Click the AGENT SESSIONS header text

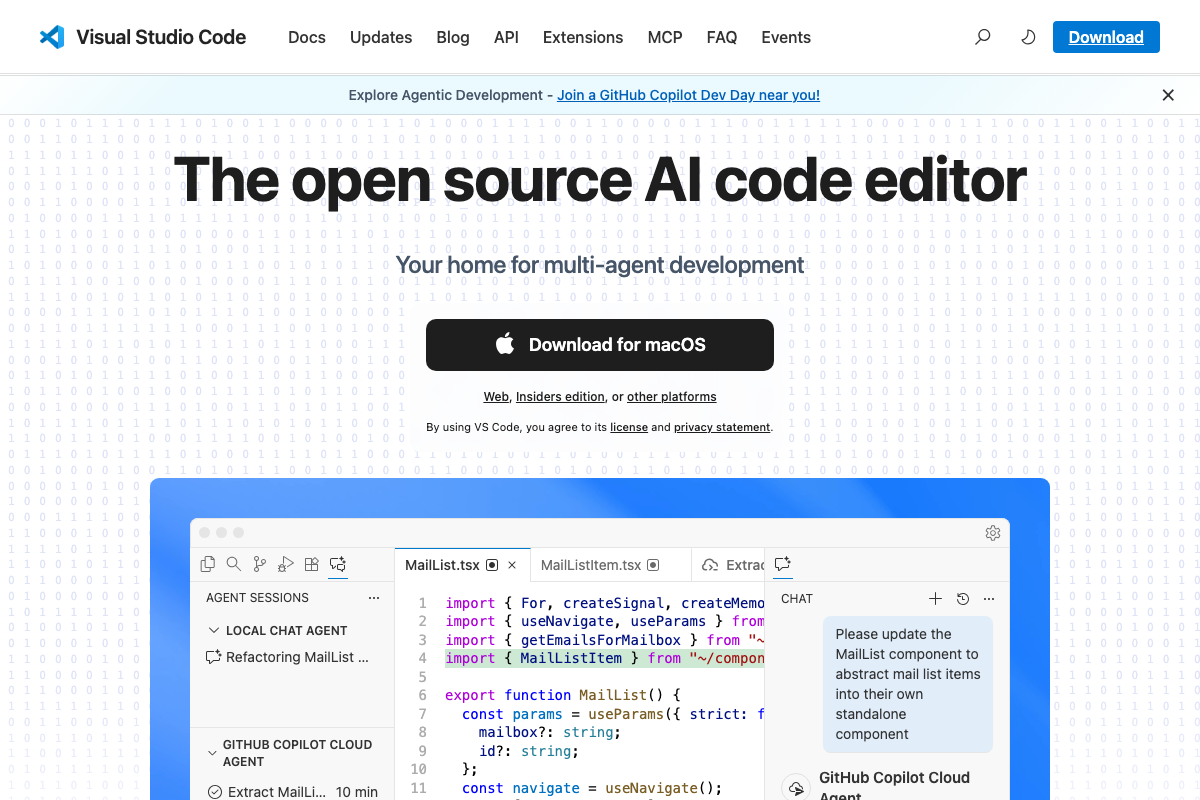pyautogui.click(x=257, y=598)
